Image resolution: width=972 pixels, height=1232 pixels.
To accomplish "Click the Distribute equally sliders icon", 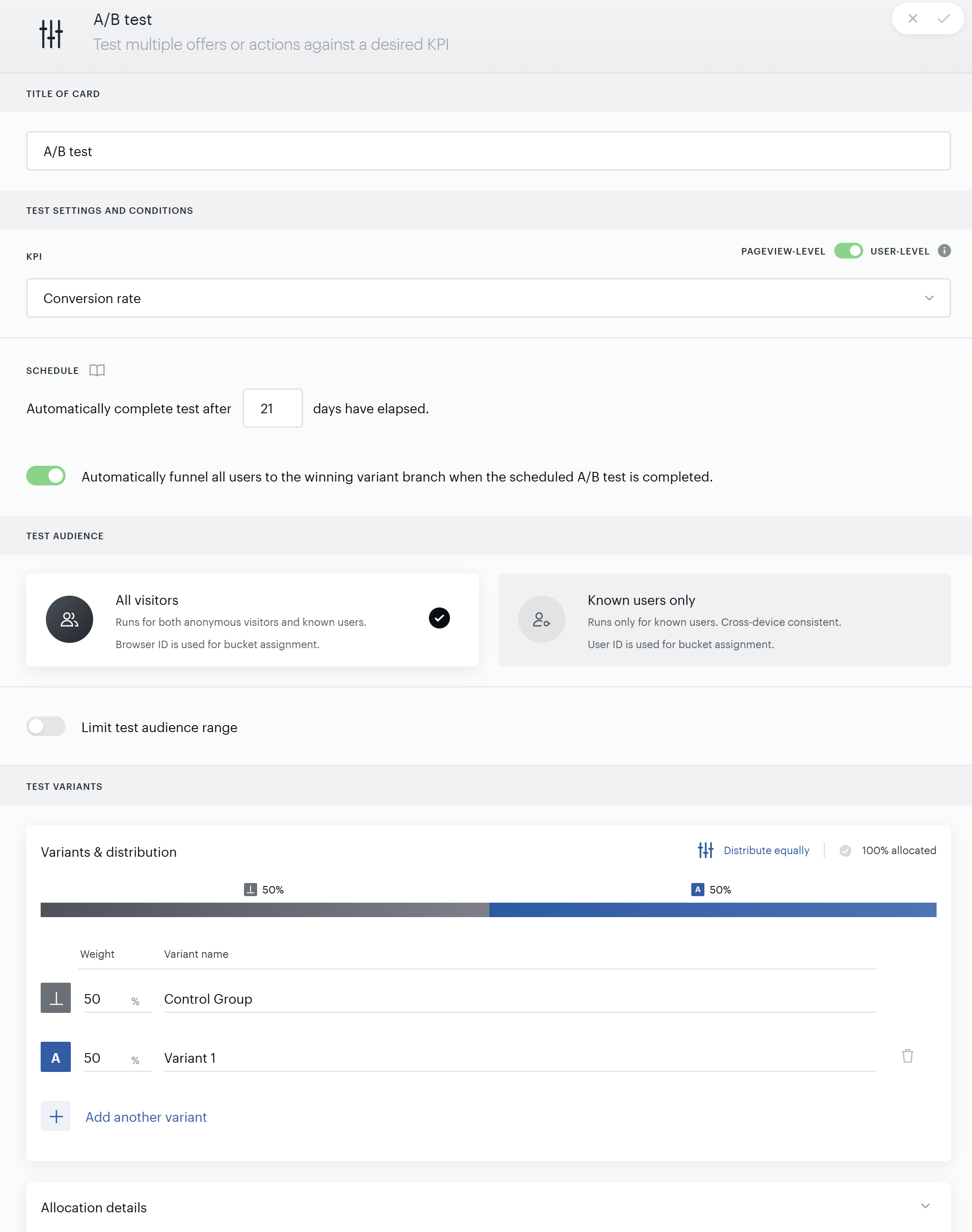I will [x=706, y=850].
